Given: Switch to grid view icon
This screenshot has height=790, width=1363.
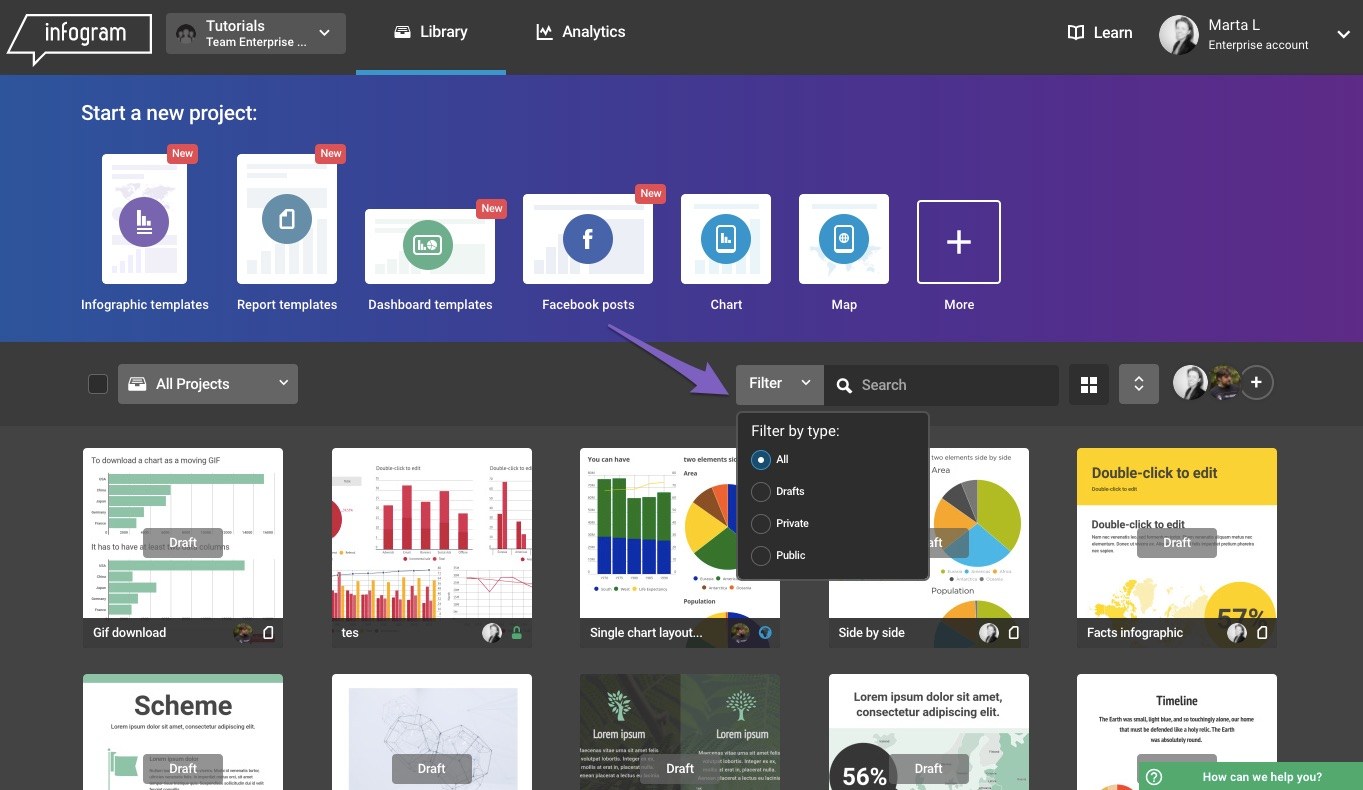Looking at the screenshot, I should click(x=1089, y=385).
